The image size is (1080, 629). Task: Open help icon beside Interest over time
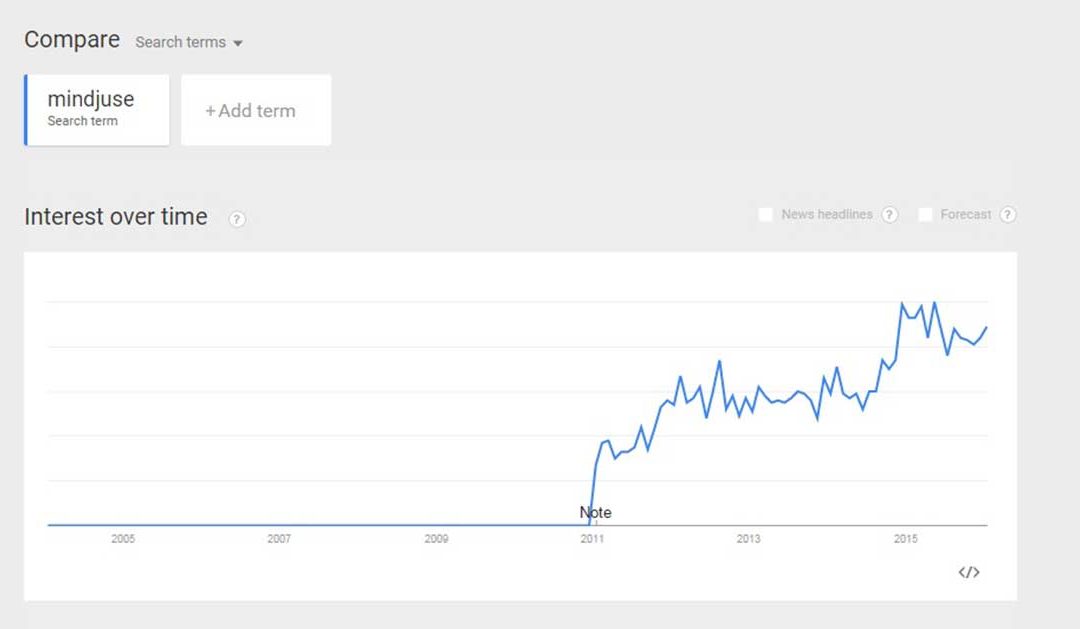coord(237,219)
